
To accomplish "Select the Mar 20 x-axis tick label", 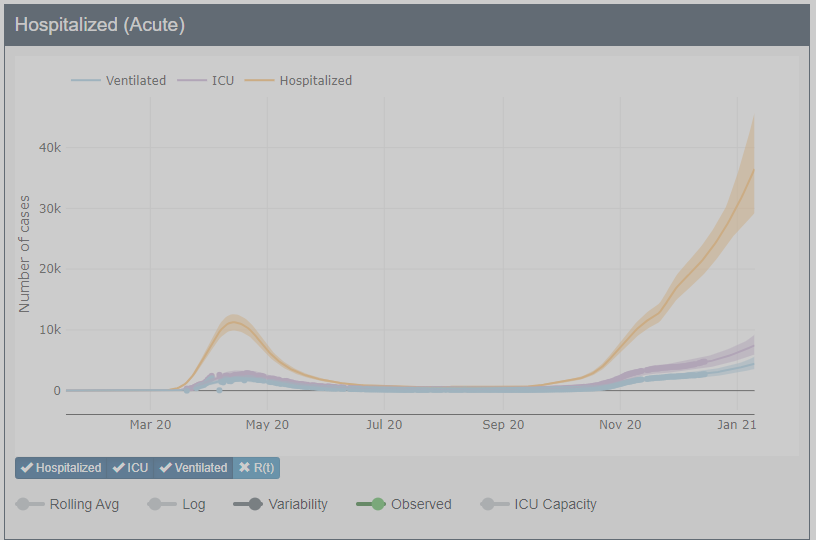I will pyautogui.click(x=150, y=425).
